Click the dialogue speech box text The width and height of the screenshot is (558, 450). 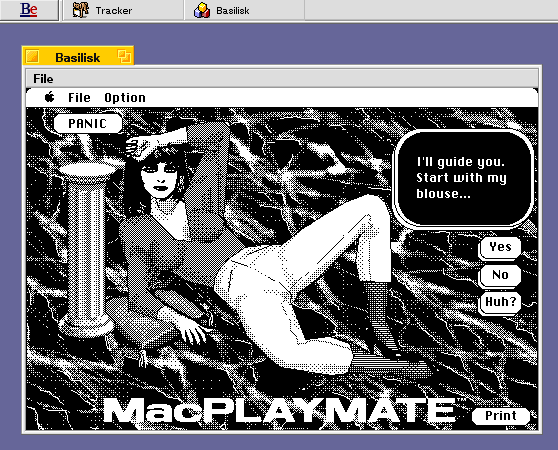(x=461, y=178)
